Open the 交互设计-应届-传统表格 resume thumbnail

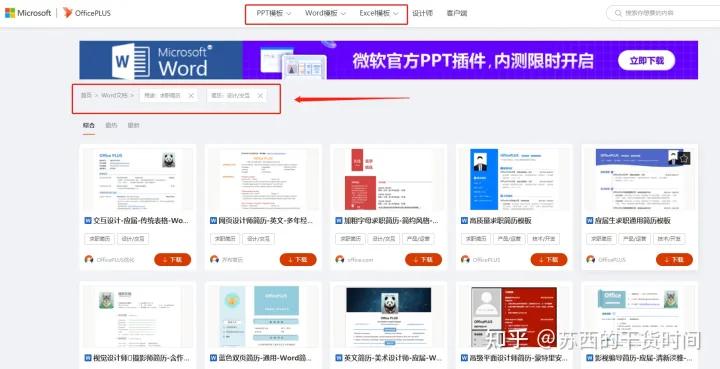coord(137,179)
